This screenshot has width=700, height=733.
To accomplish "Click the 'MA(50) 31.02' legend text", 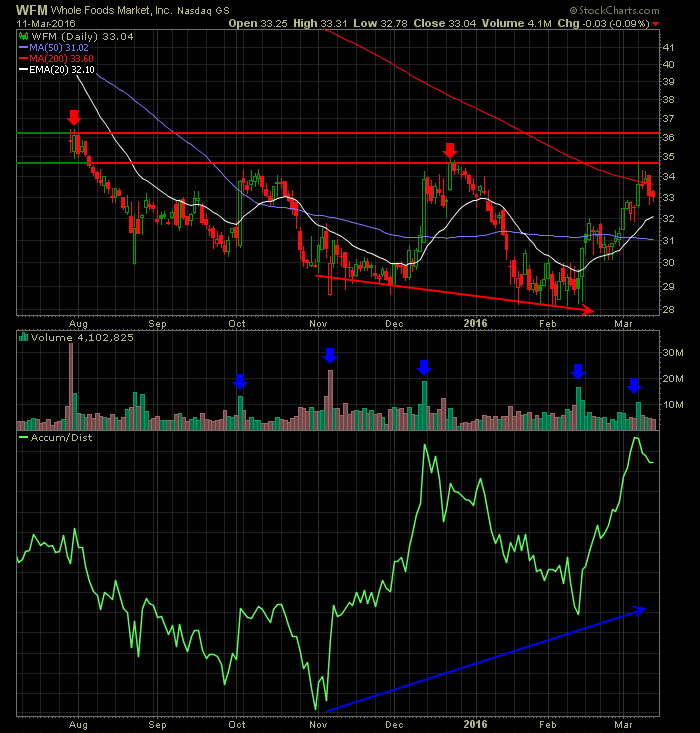I will 58,48.
